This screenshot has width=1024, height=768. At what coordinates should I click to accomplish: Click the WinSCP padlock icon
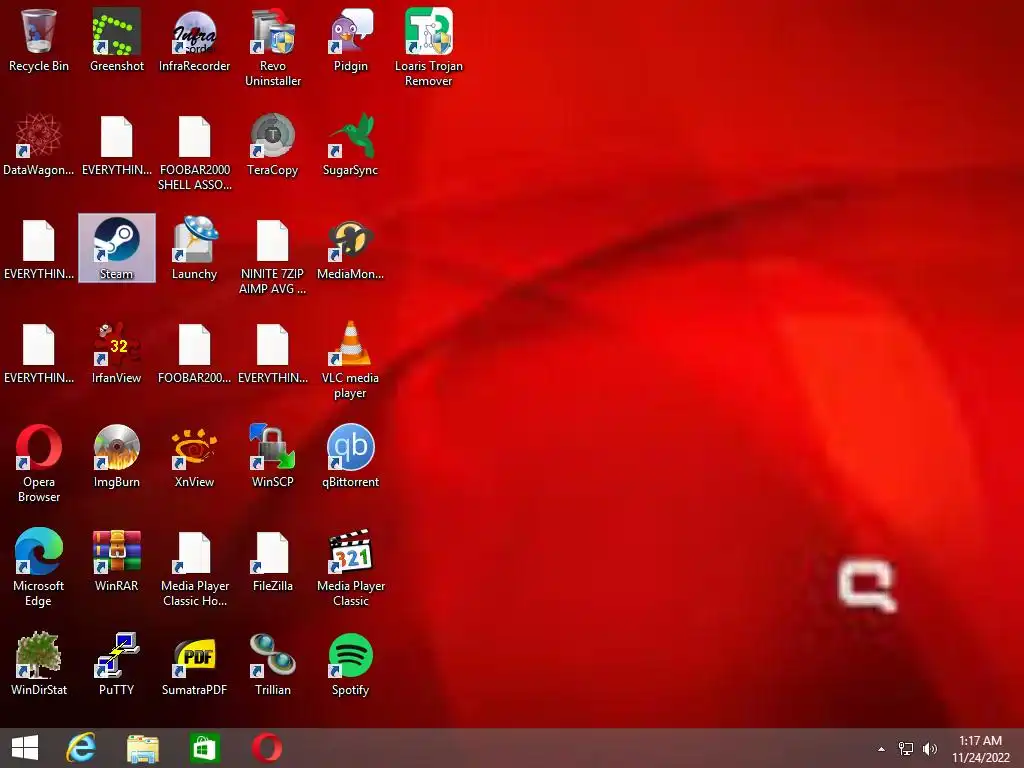(x=272, y=456)
